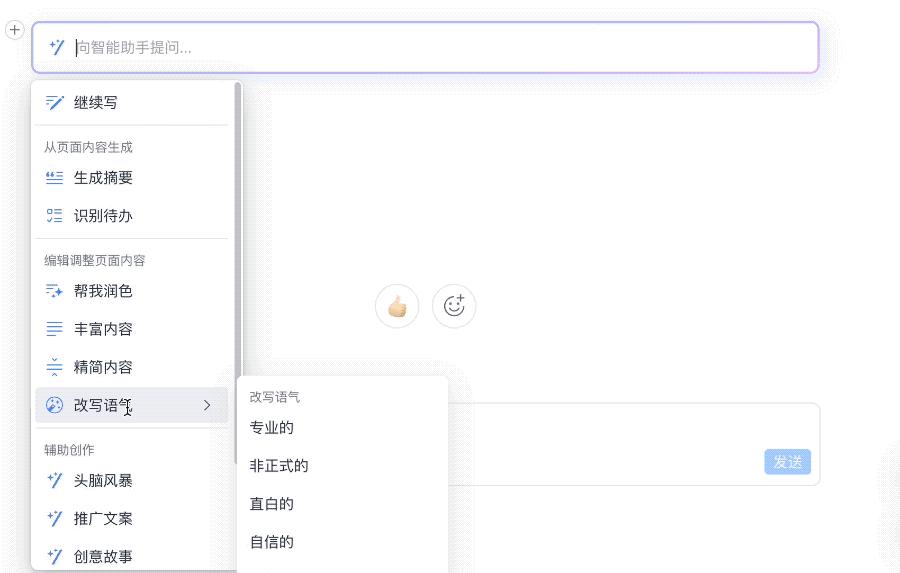The width and height of the screenshot is (900, 573).
Task: Click the 继续写 pencil icon
Action: coord(55,103)
